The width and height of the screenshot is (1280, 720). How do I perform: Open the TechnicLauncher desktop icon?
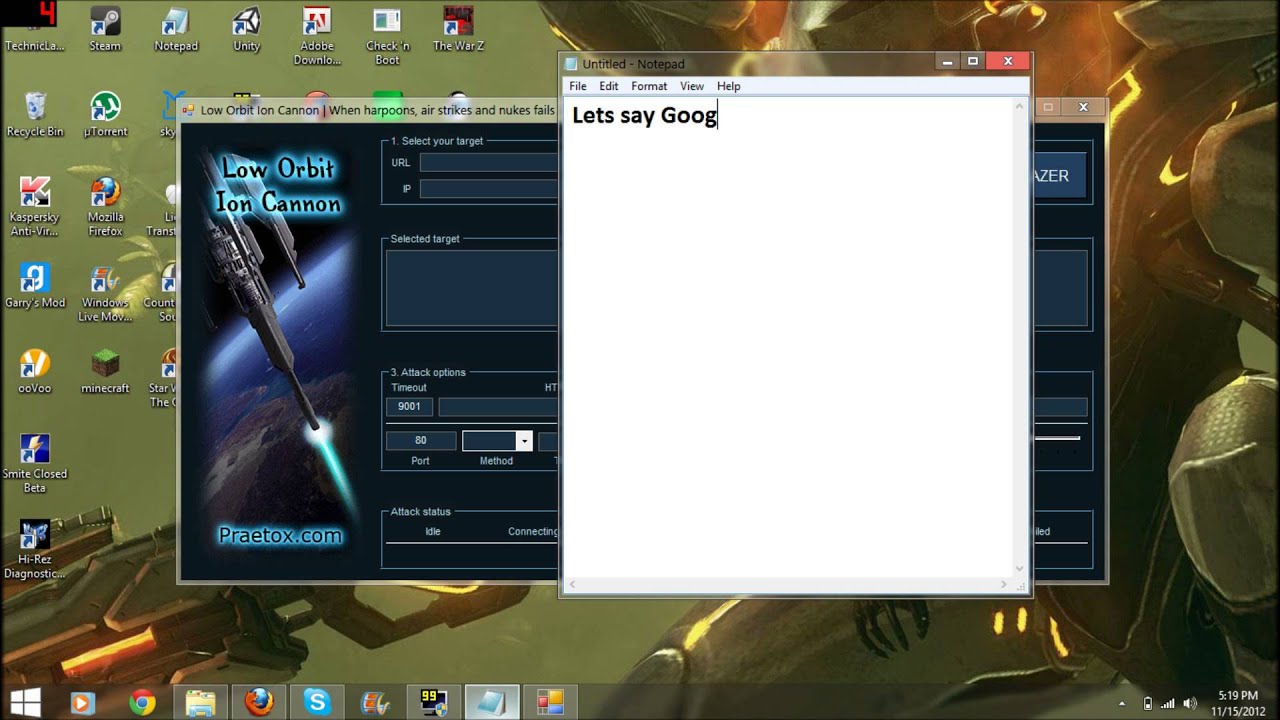coord(34,28)
